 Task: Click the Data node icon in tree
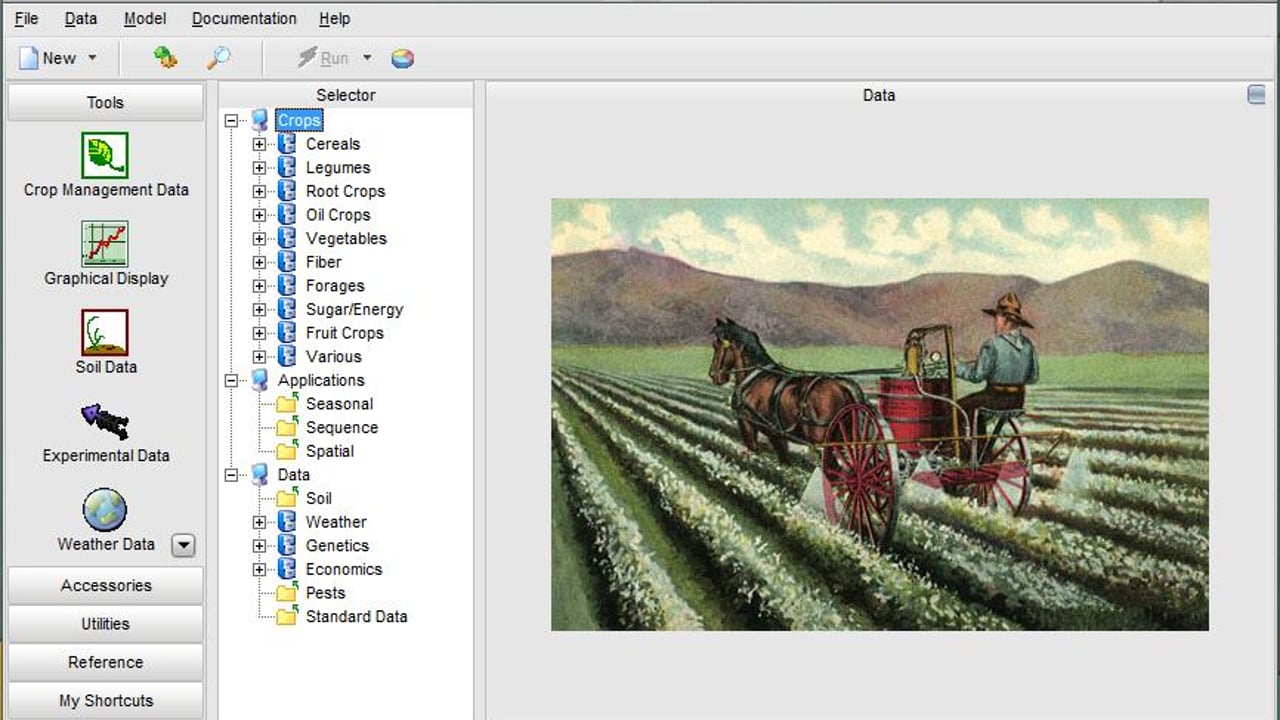pyautogui.click(x=260, y=475)
